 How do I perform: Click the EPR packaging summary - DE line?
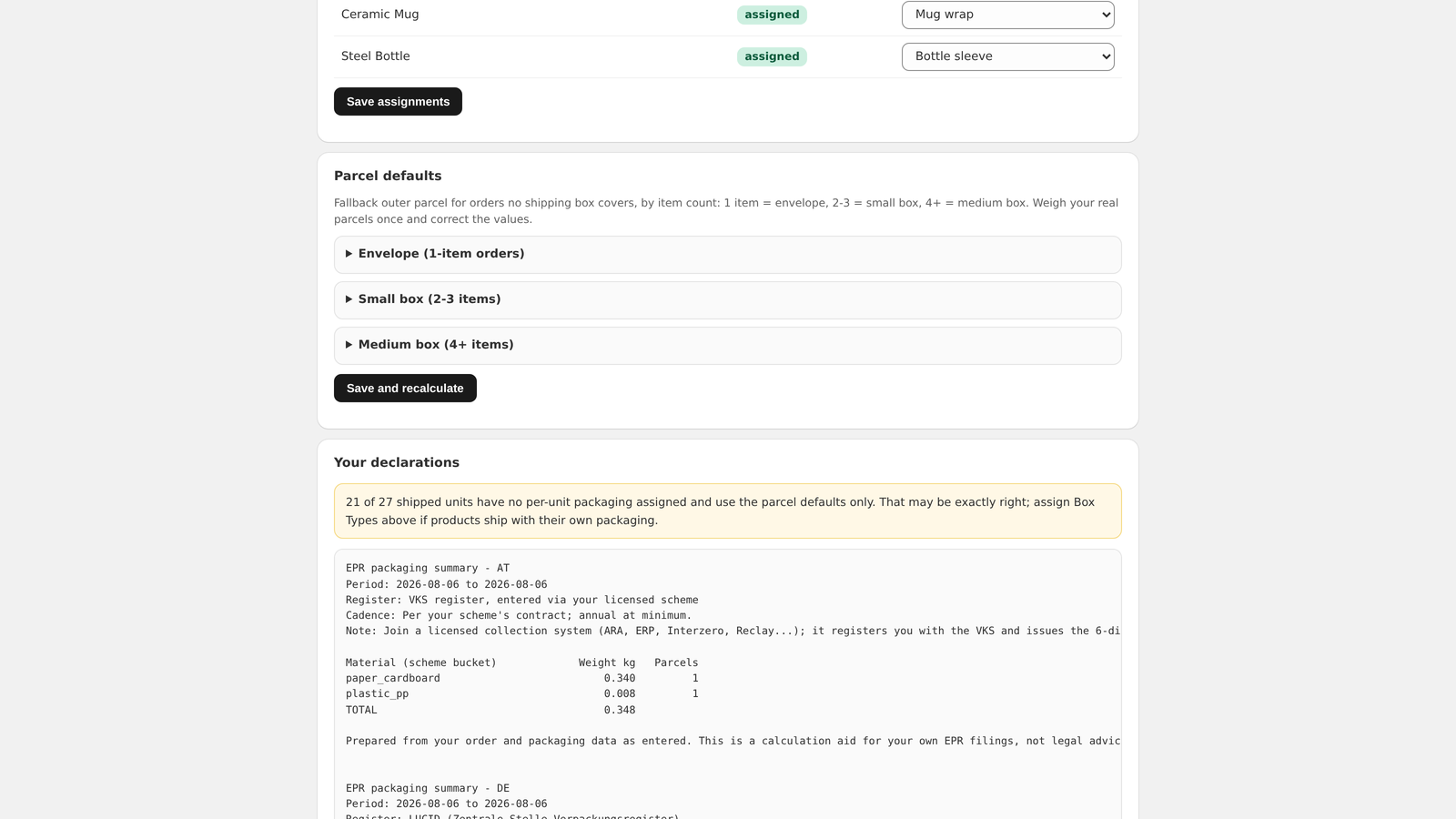click(x=428, y=788)
